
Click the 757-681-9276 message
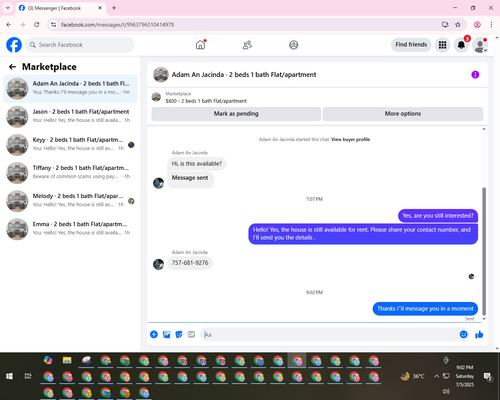(x=190, y=263)
